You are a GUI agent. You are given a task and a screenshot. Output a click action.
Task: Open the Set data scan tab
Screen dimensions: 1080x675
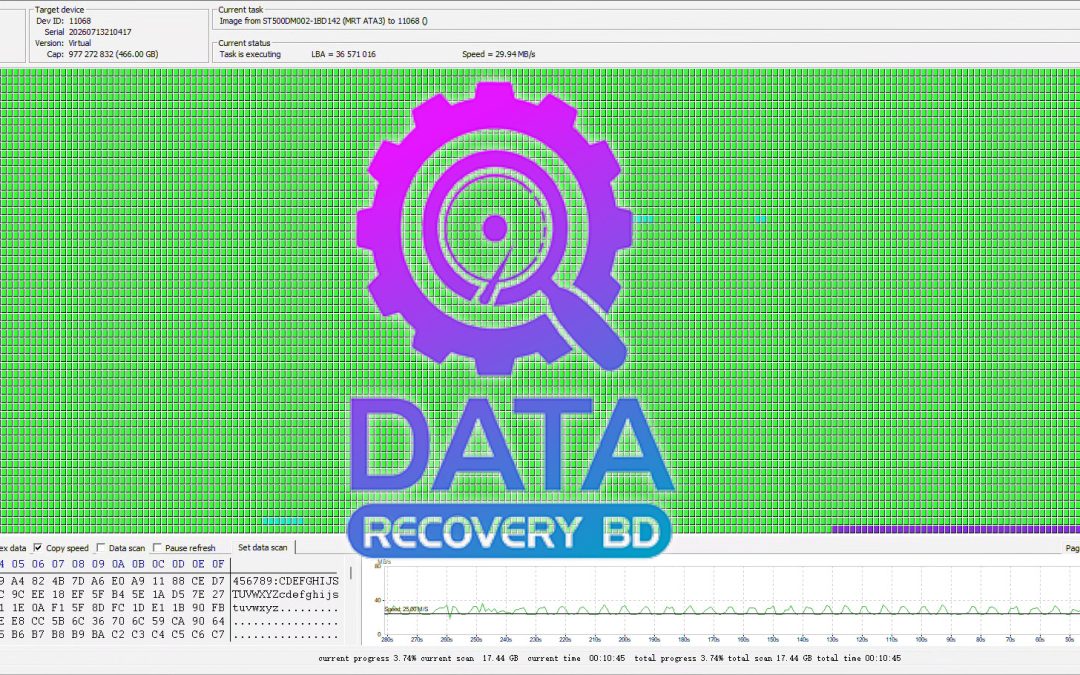pos(262,548)
